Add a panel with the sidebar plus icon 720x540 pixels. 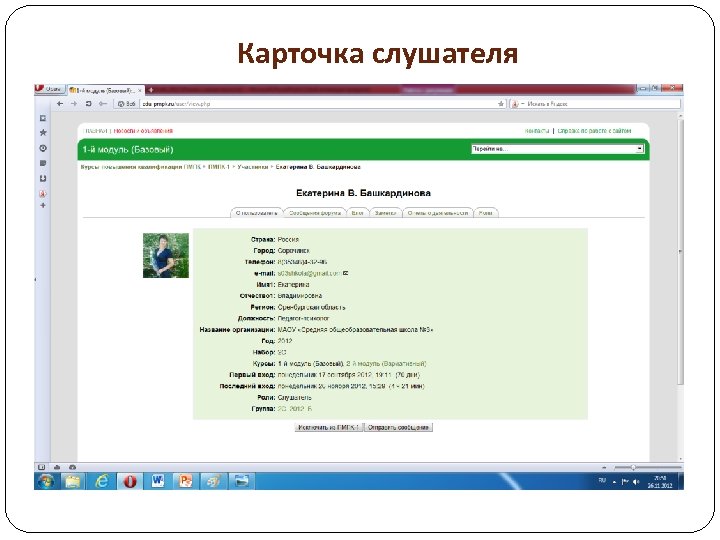tap(43, 205)
